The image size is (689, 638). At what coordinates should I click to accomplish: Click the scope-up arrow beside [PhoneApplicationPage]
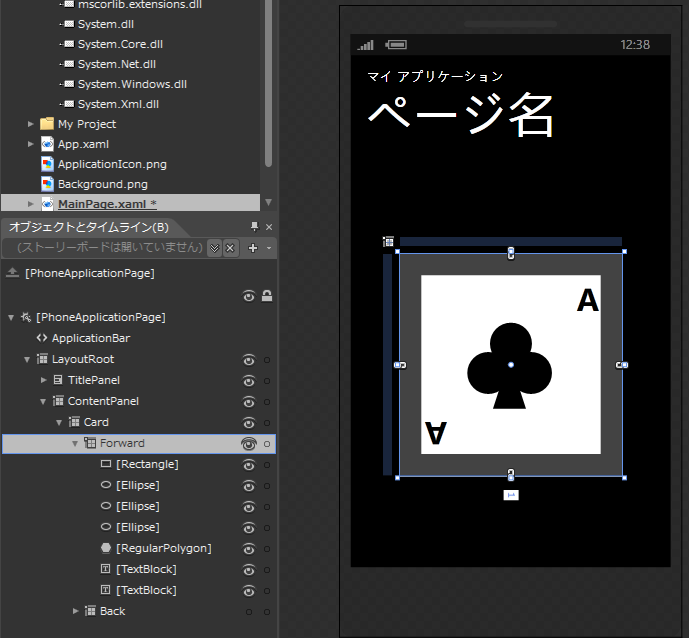(12, 272)
